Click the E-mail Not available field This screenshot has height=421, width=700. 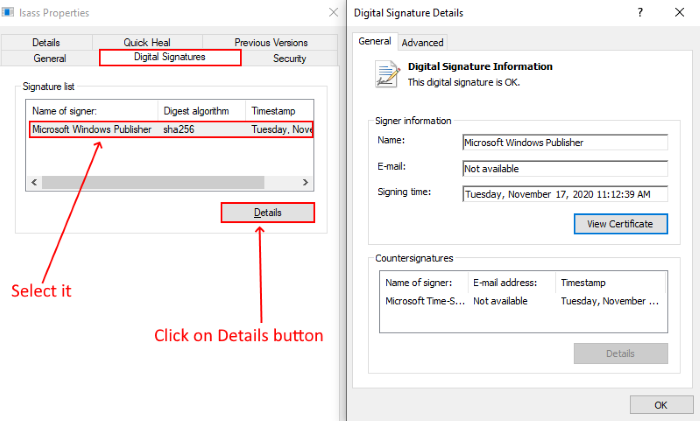point(565,169)
